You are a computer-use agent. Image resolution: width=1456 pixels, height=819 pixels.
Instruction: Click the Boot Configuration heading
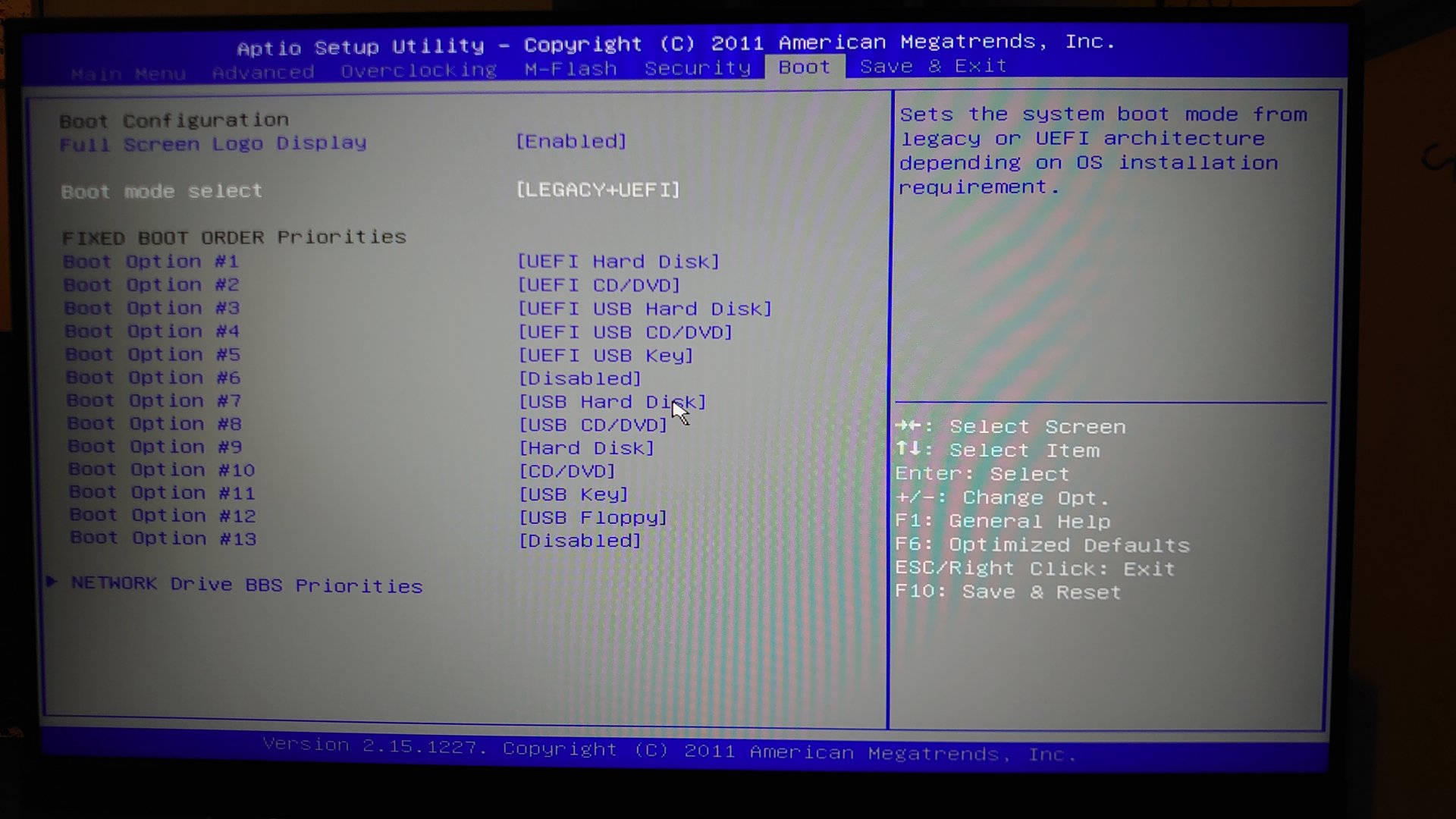pyautogui.click(x=174, y=121)
